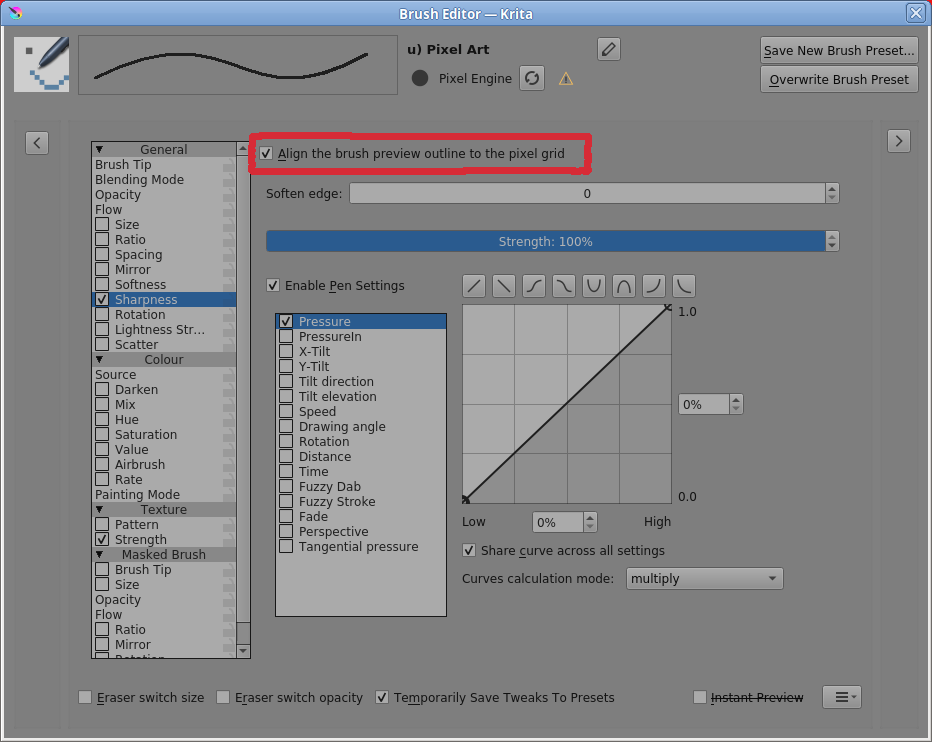Click the Soften edge slider bar
The image size is (932, 742).
pos(587,193)
